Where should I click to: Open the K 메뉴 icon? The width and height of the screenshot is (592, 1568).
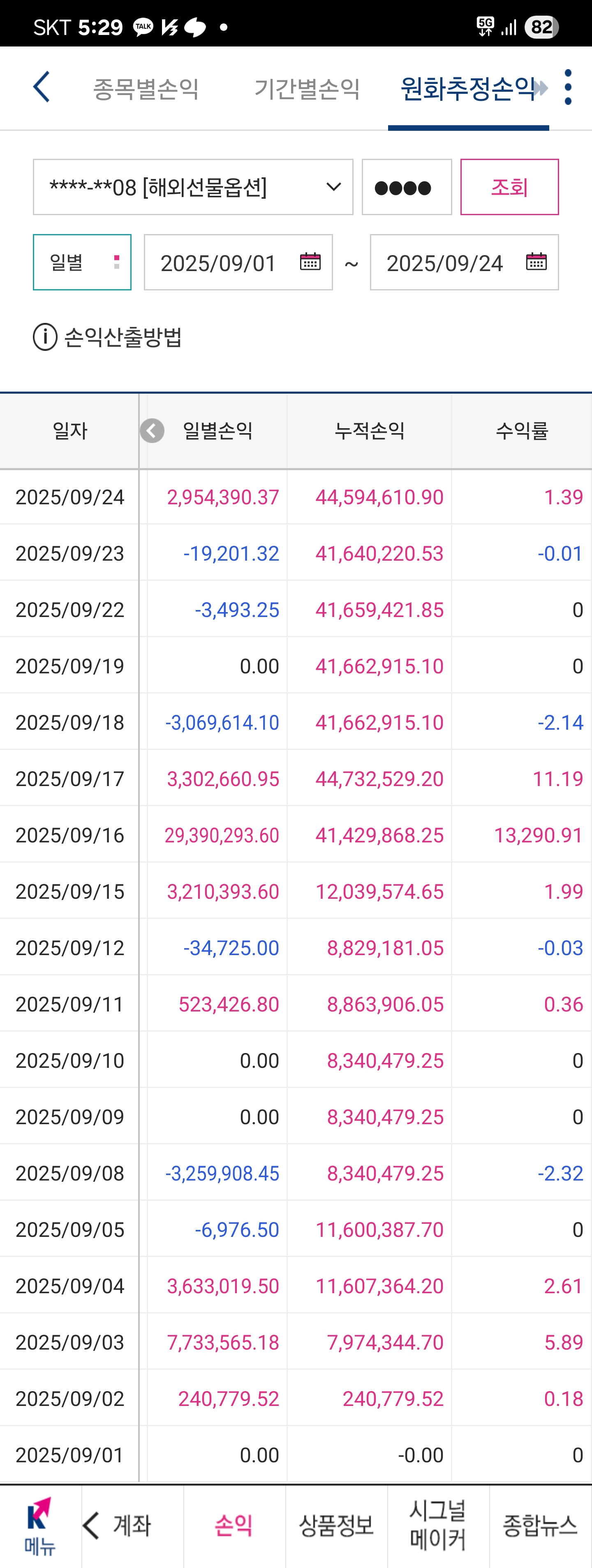click(x=39, y=1526)
